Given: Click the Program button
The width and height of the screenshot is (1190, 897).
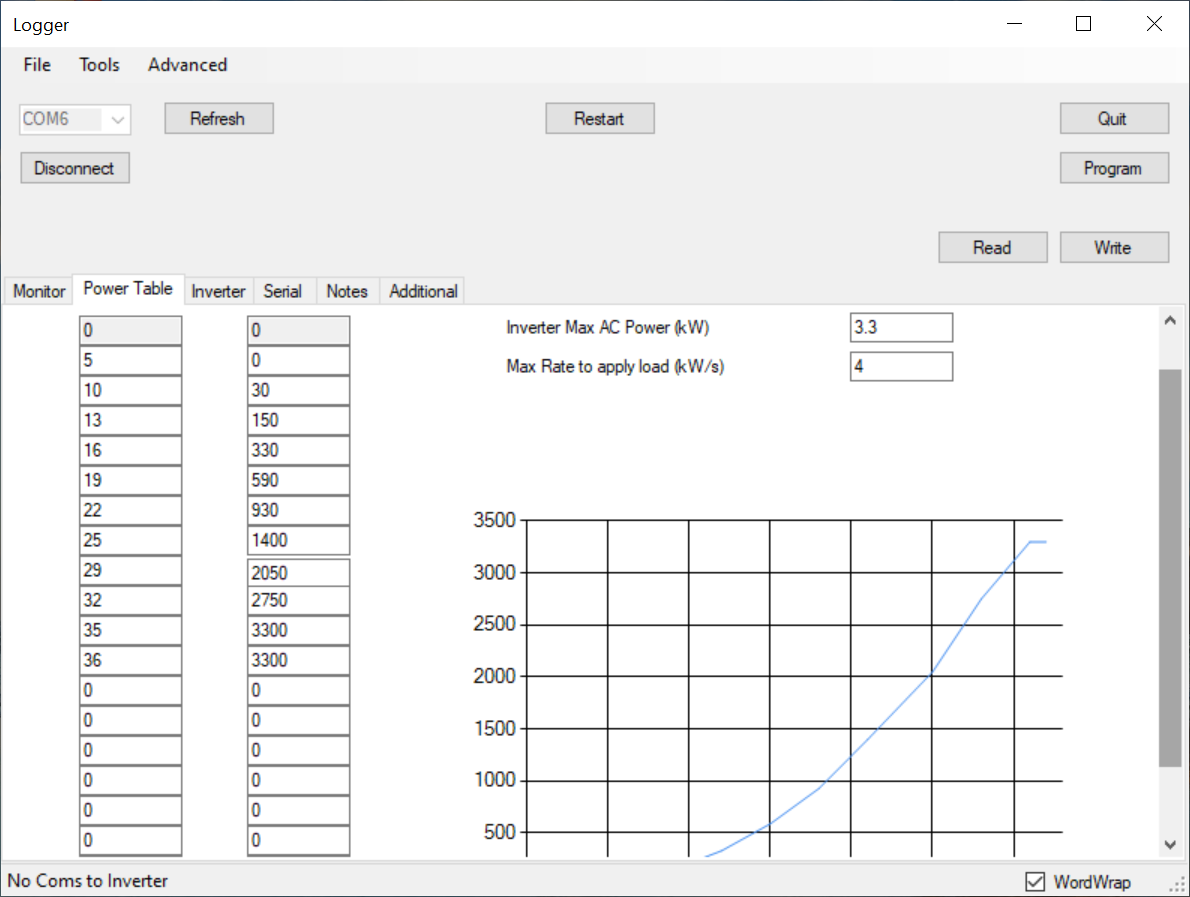Looking at the screenshot, I should [x=1113, y=169].
